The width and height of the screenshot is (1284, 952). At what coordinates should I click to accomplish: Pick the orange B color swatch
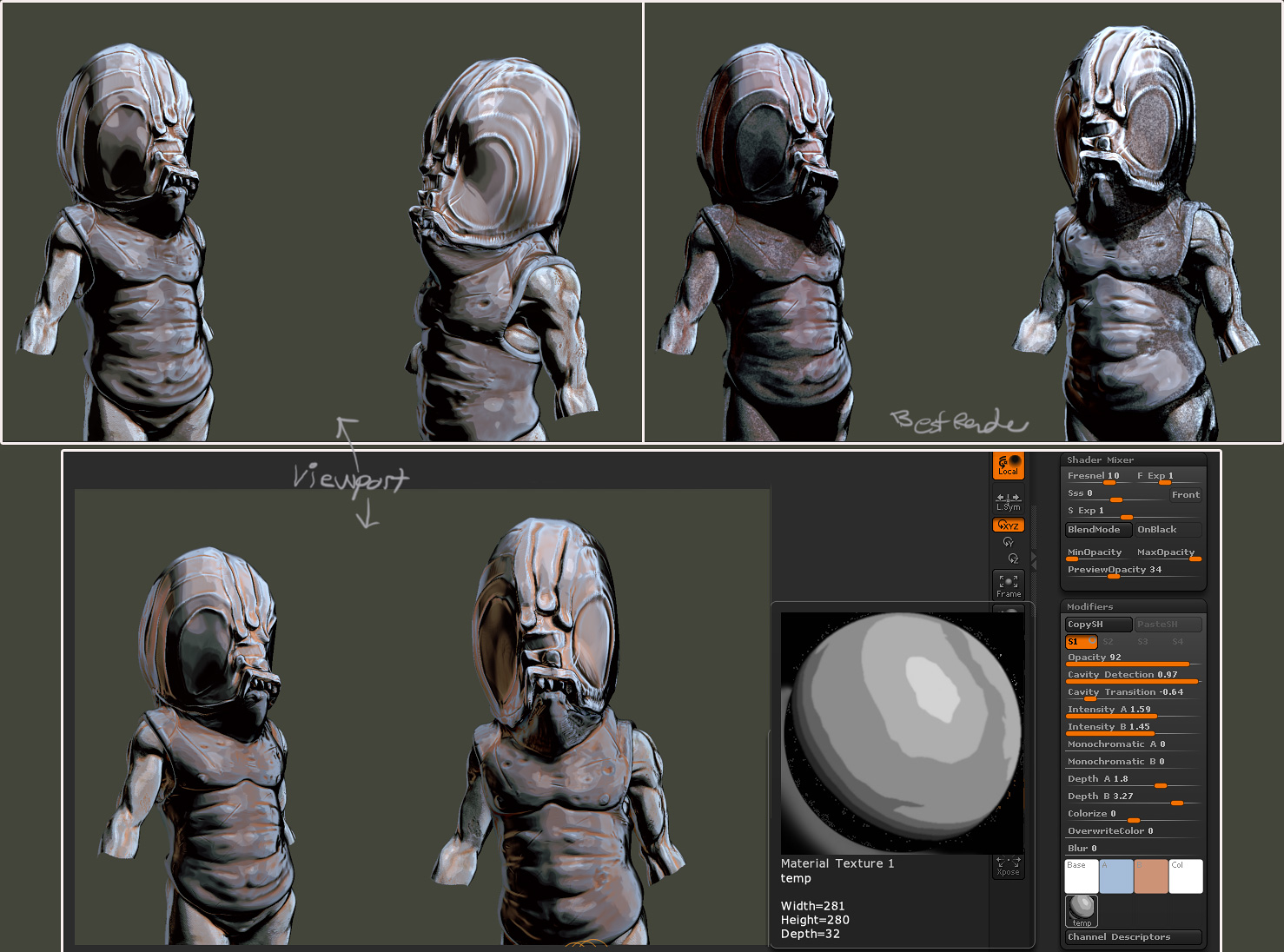(x=1151, y=876)
